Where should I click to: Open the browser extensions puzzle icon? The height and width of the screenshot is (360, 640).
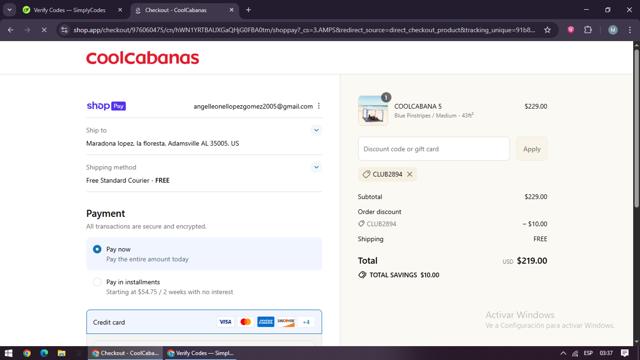[588, 30]
